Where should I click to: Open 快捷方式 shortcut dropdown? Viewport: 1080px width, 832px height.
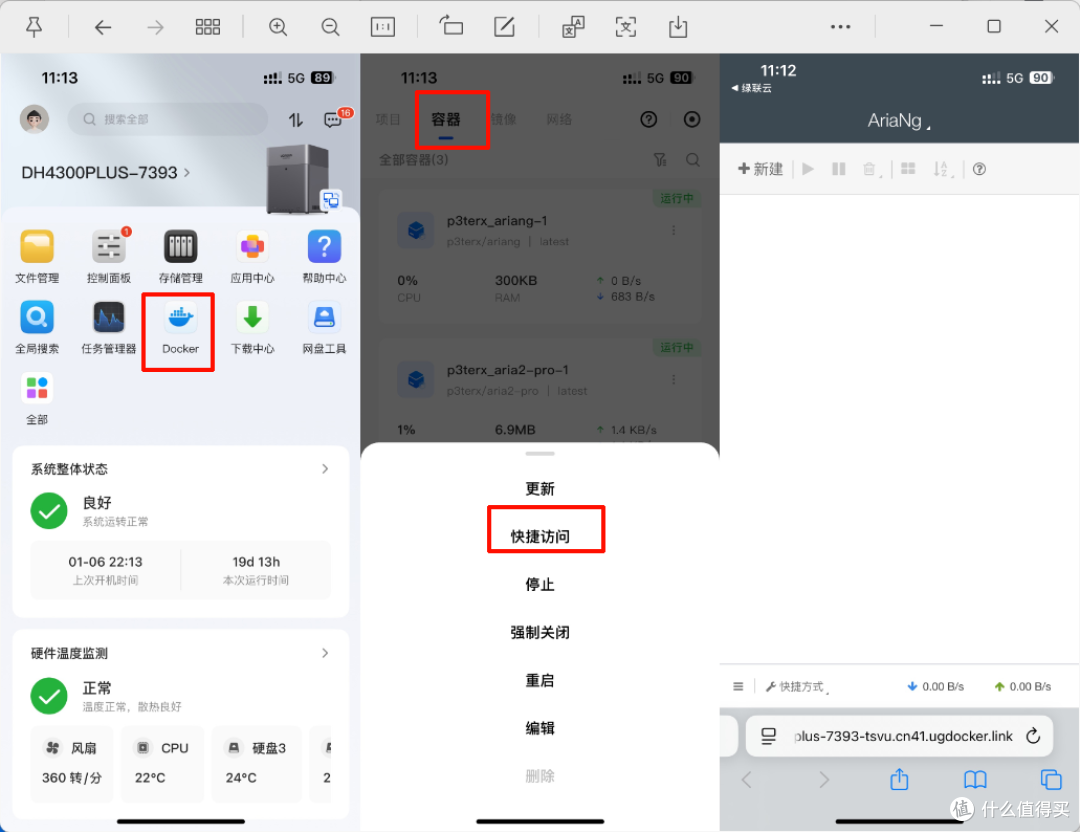[x=797, y=687]
